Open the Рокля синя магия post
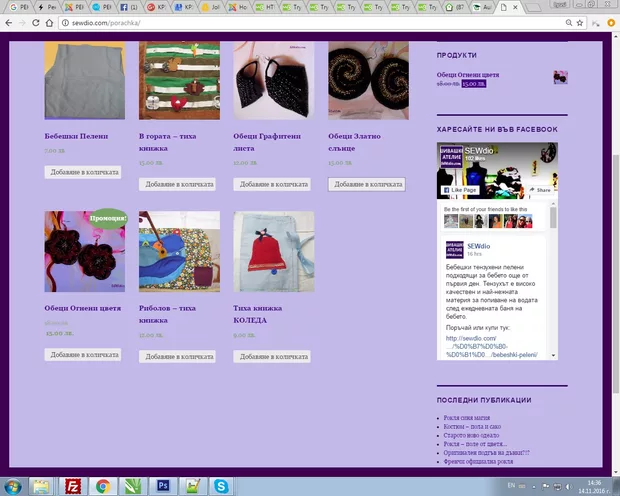The width and height of the screenshot is (620, 496). (467, 418)
